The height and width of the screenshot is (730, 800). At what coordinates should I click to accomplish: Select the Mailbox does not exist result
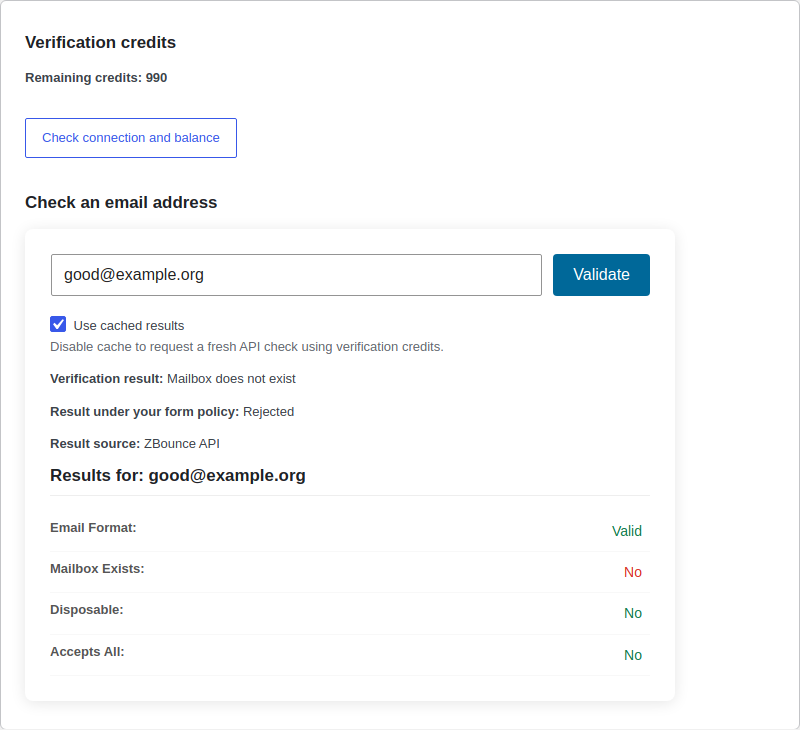click(231, 379)
